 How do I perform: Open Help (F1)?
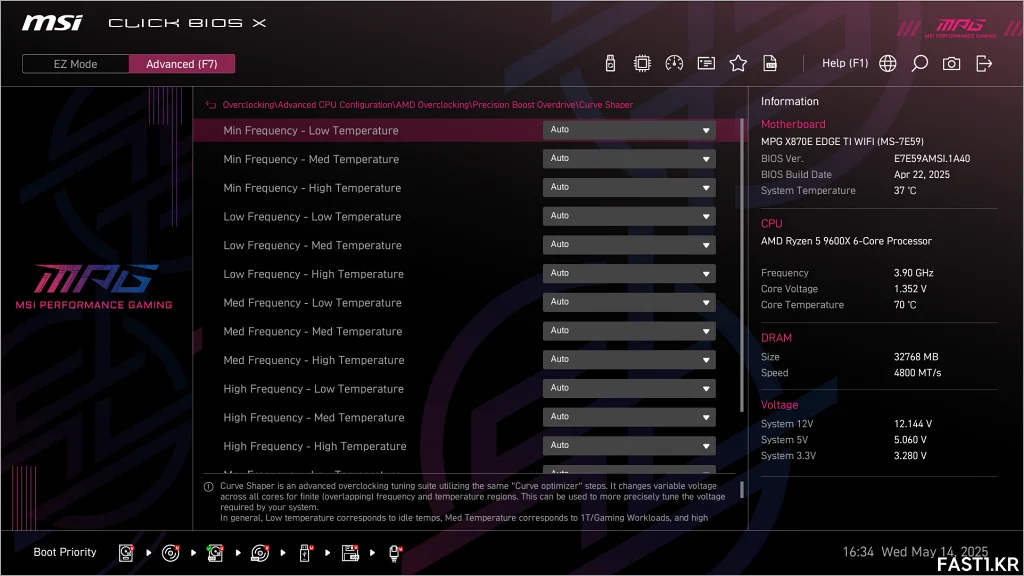tap(844, 63)
